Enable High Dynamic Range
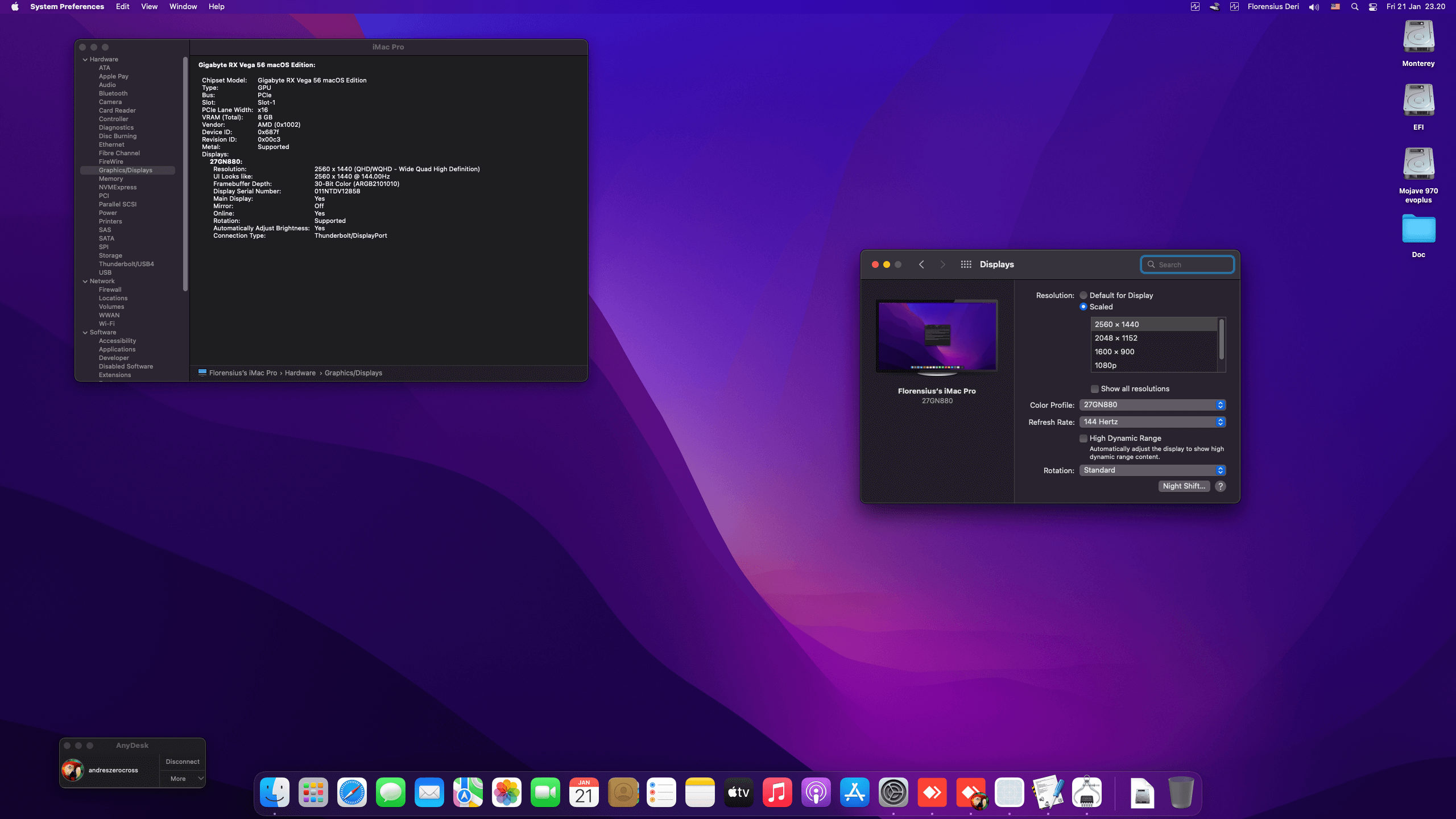 [x=1084, y=438]
